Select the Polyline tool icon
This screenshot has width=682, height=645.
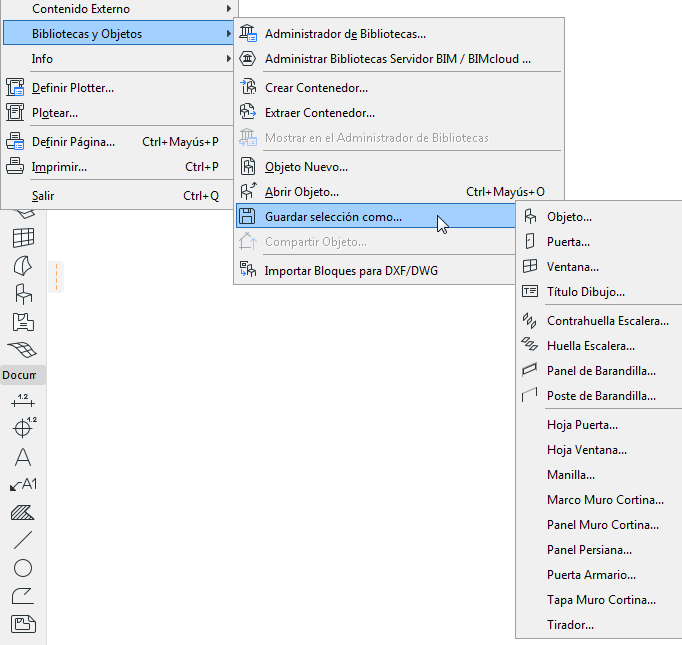[23, 596]
